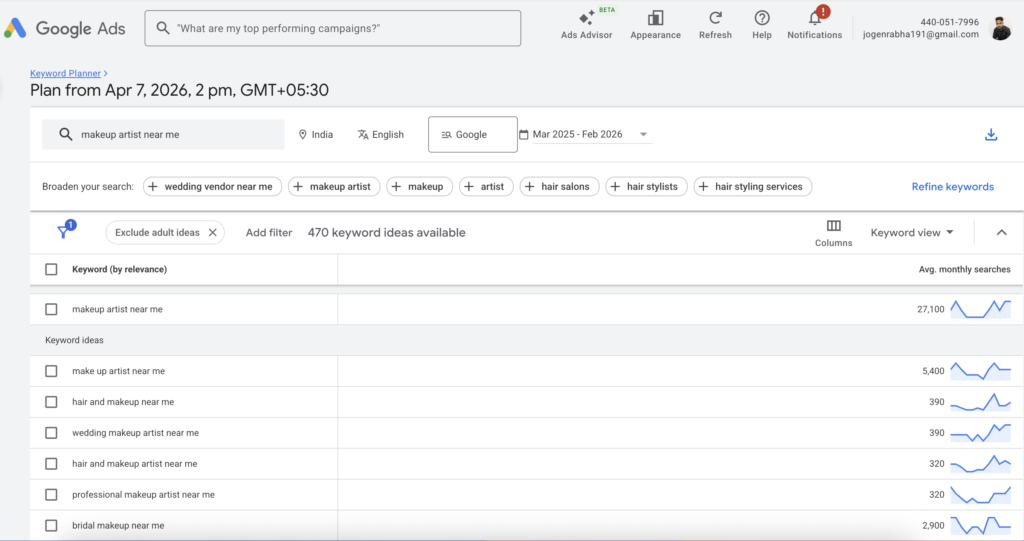Click the Keyword ideas section label

tap(74, 340)
